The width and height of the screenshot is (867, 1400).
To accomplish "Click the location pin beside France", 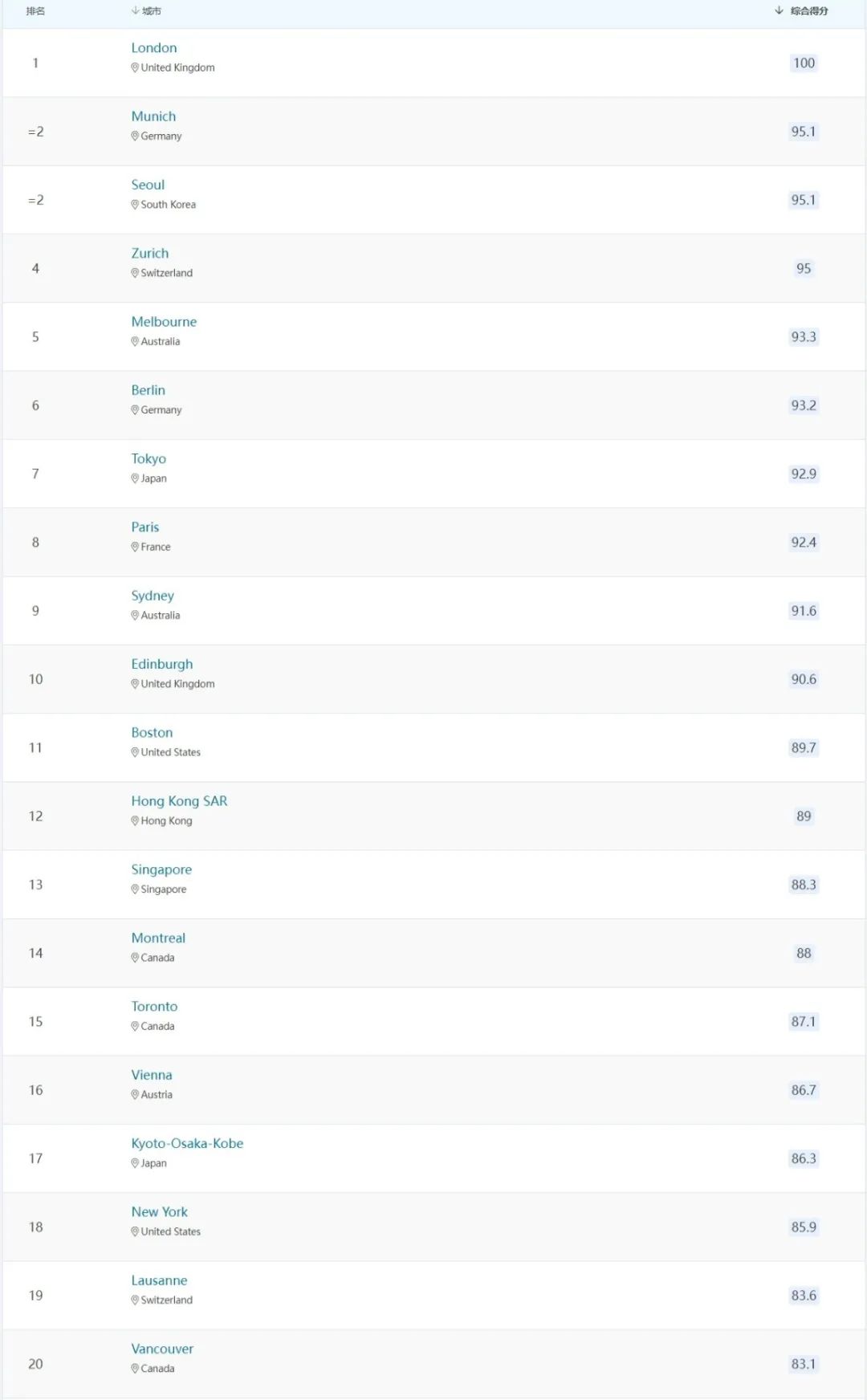I will click(135, 547).
